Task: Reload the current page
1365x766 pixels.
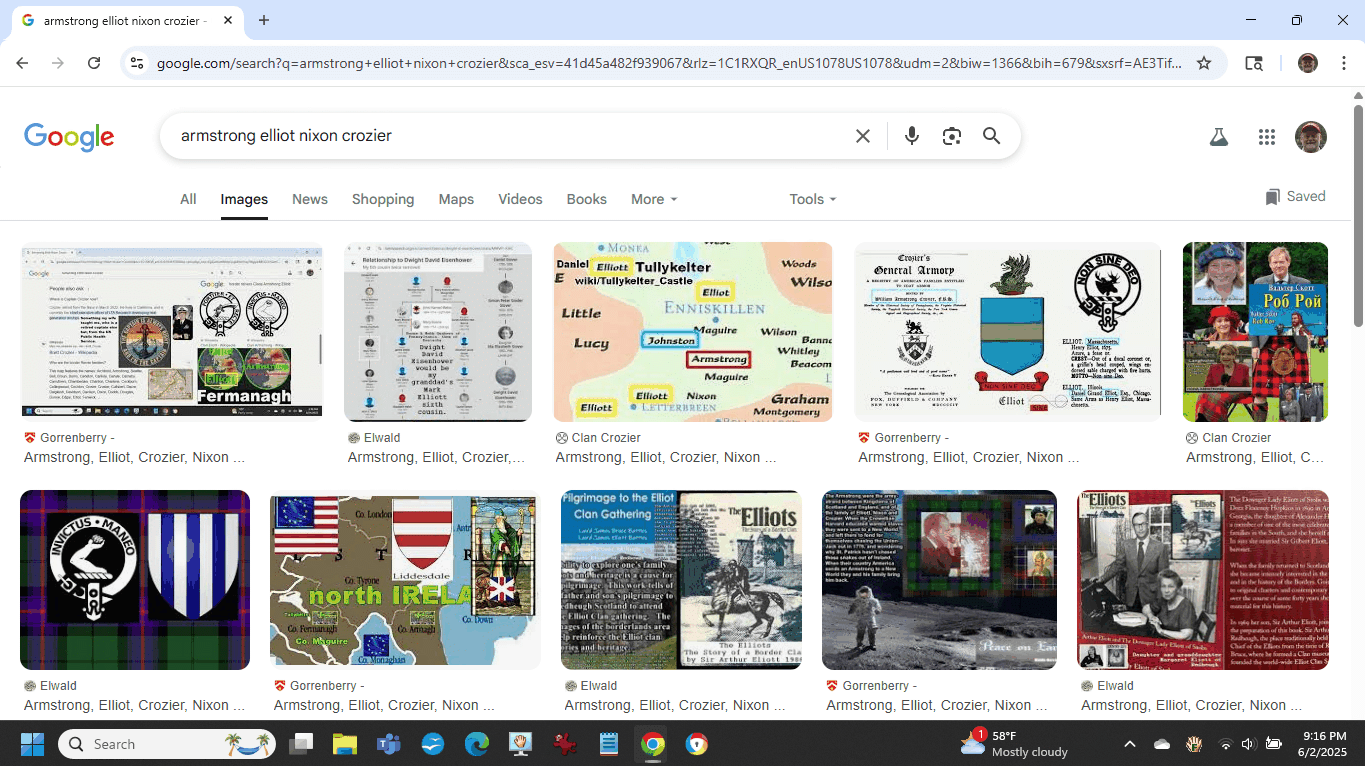Action: point(94,63)
